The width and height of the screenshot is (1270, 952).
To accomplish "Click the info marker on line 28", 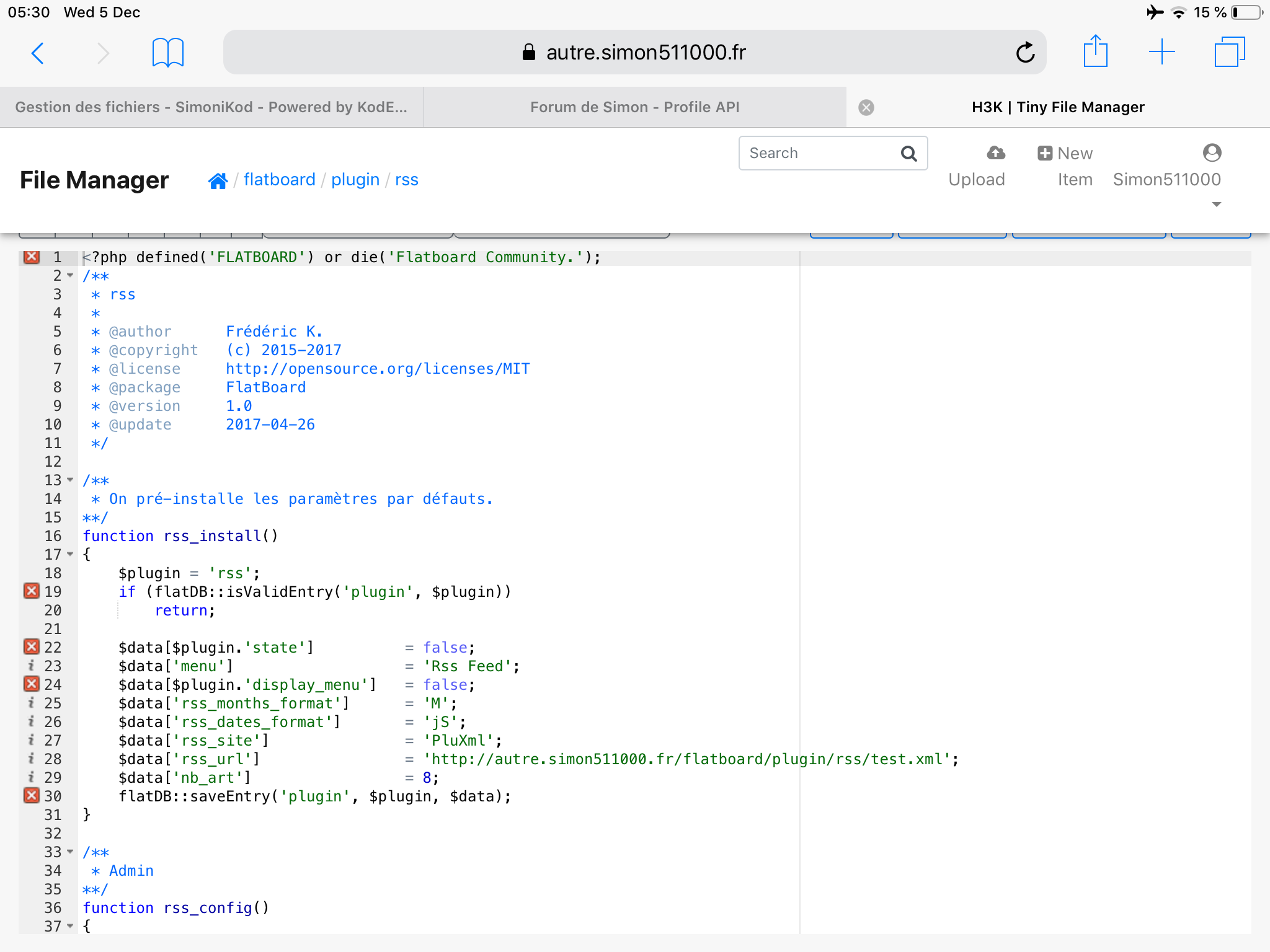I will [32, 759].
